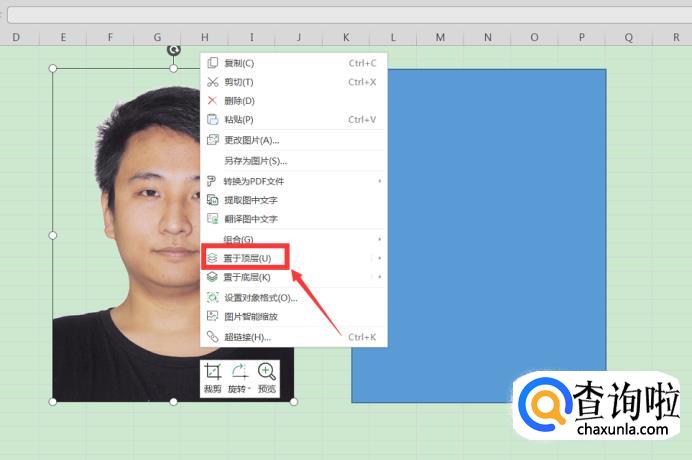
Task: Click the formula bar input field
Action: [350, 15]
